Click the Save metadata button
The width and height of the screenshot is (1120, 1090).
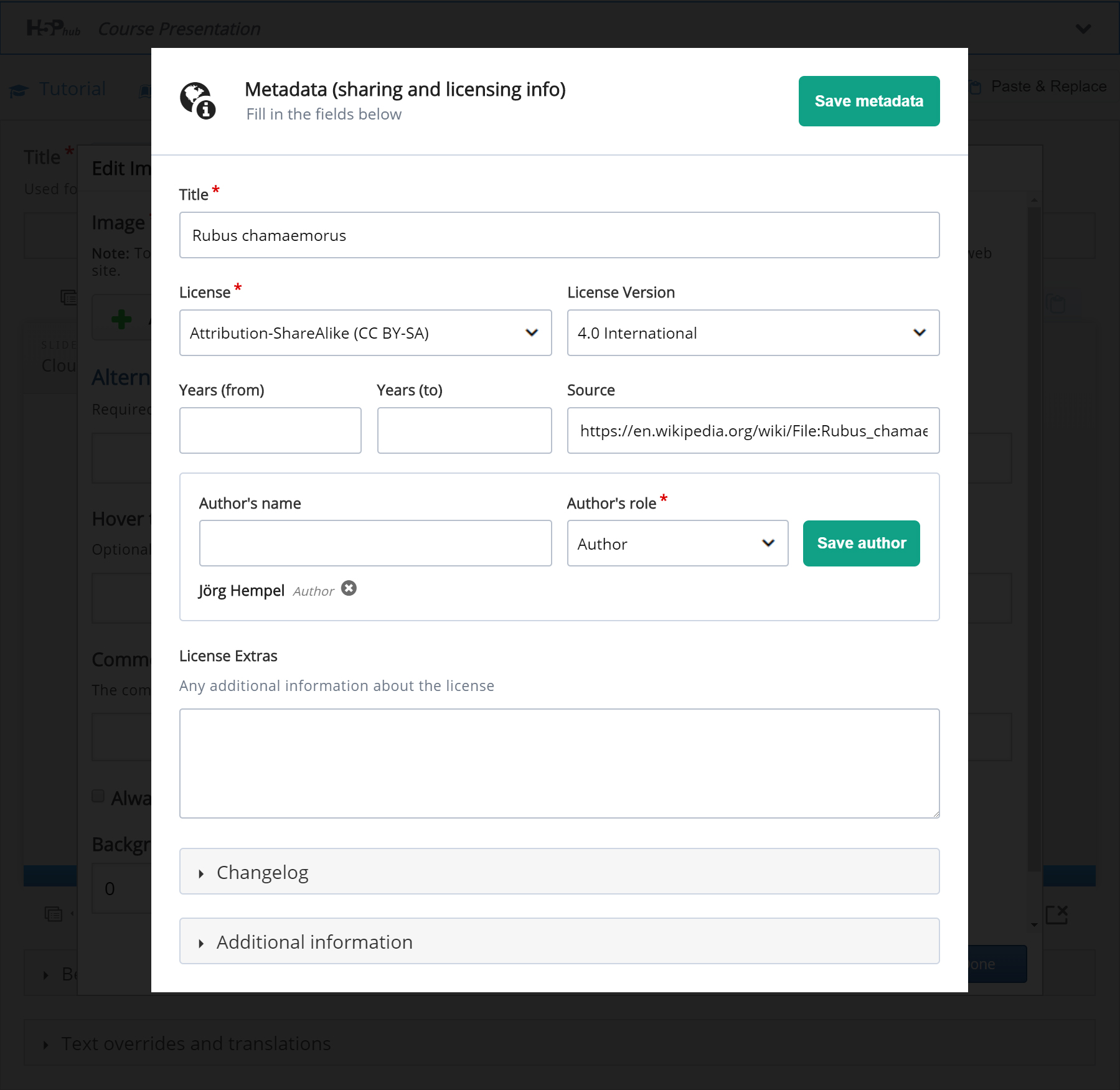click(x=868, y=101)
